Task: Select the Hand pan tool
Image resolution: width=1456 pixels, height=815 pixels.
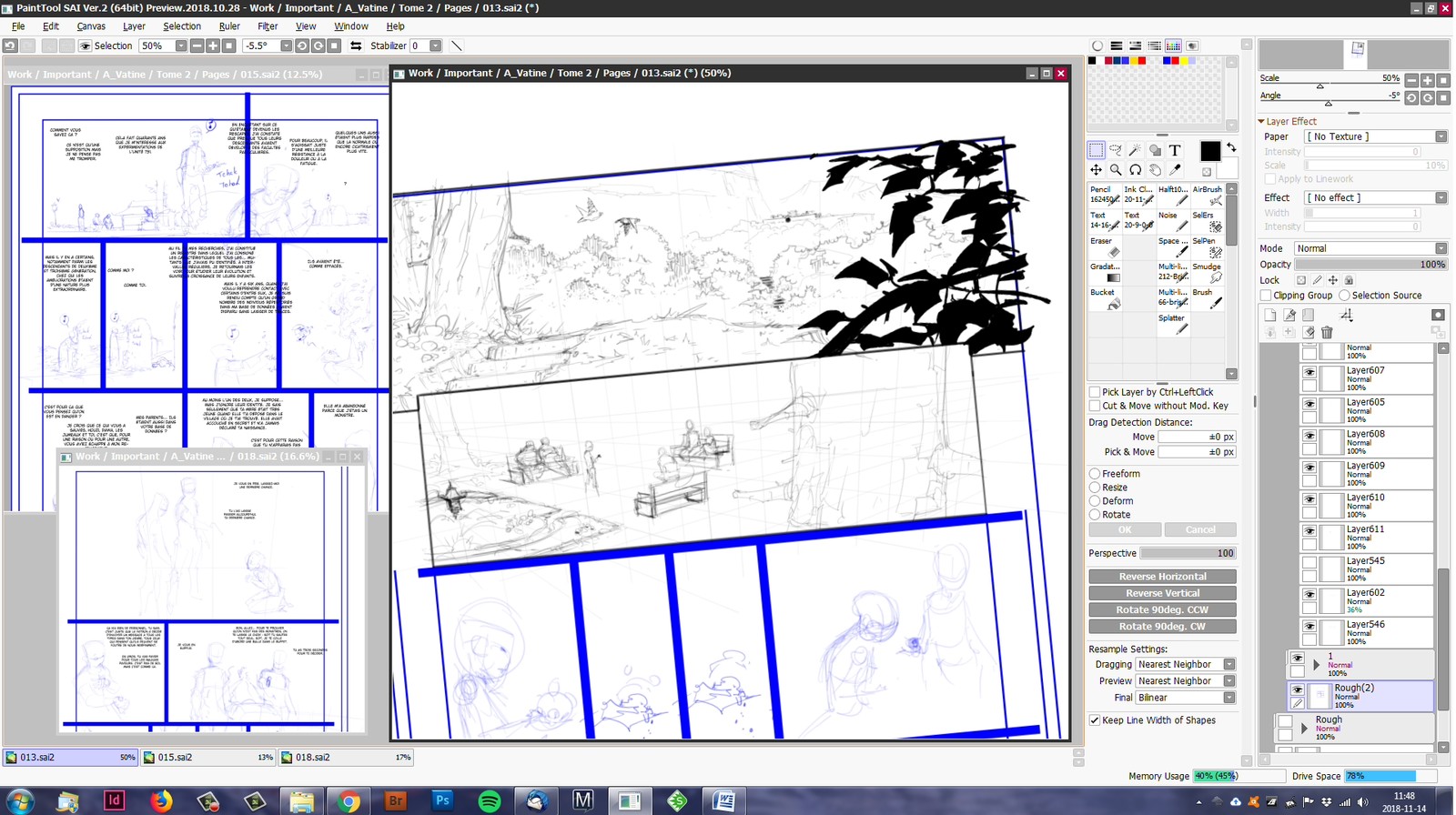Action: click(x=1155, y=170)
